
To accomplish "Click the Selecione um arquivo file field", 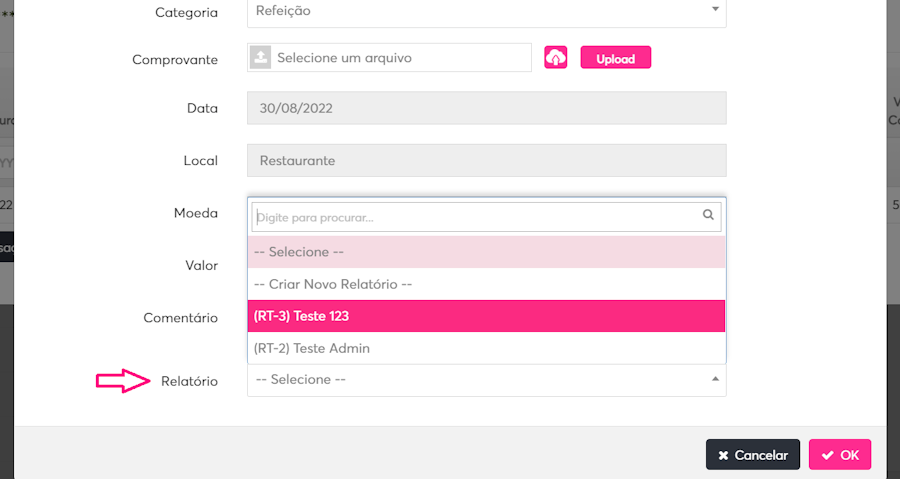I will [400, 58].
